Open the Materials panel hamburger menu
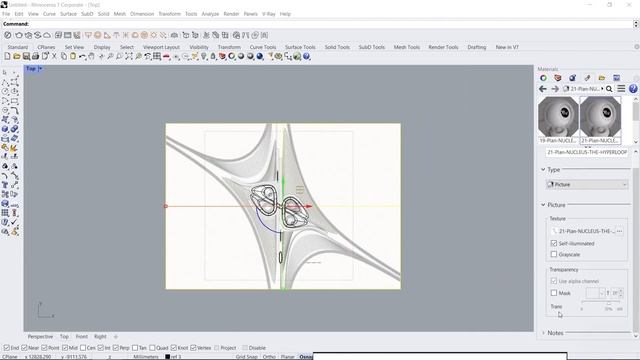This screenshot has height=360, width=640. tap(621, 89)
